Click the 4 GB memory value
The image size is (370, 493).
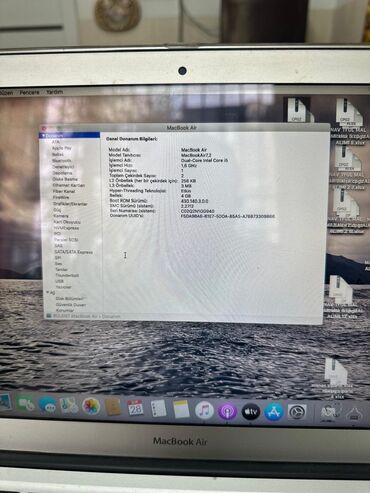coord(186,196)
